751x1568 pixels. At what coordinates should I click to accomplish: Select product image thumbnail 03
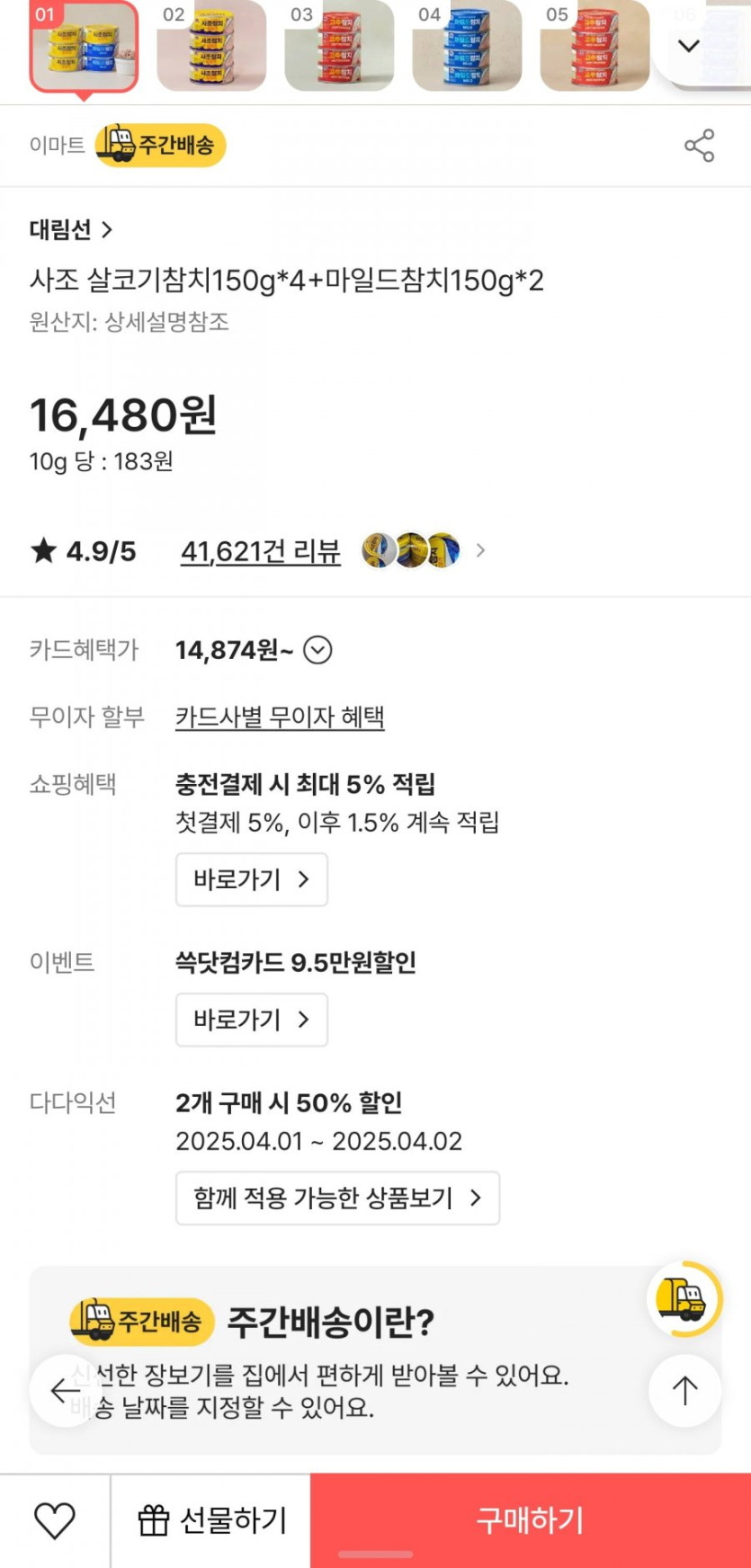pyautogui.click(x=339, y=46)
